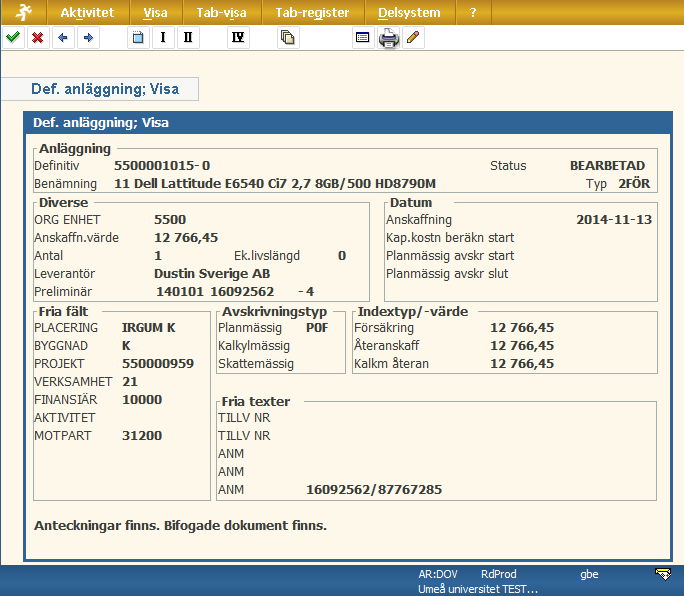Open the Tab-visa menu
The width and height of the screenshot is (684, 596).
pos(221,13)
